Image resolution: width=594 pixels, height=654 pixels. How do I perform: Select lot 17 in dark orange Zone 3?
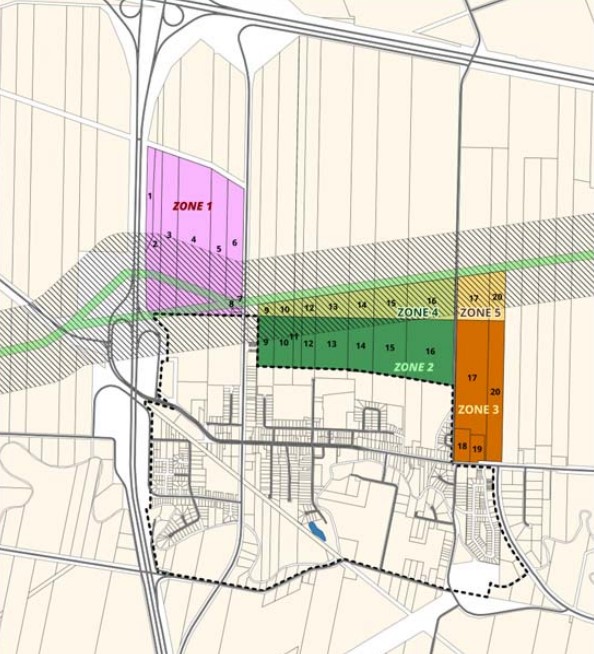472,378
